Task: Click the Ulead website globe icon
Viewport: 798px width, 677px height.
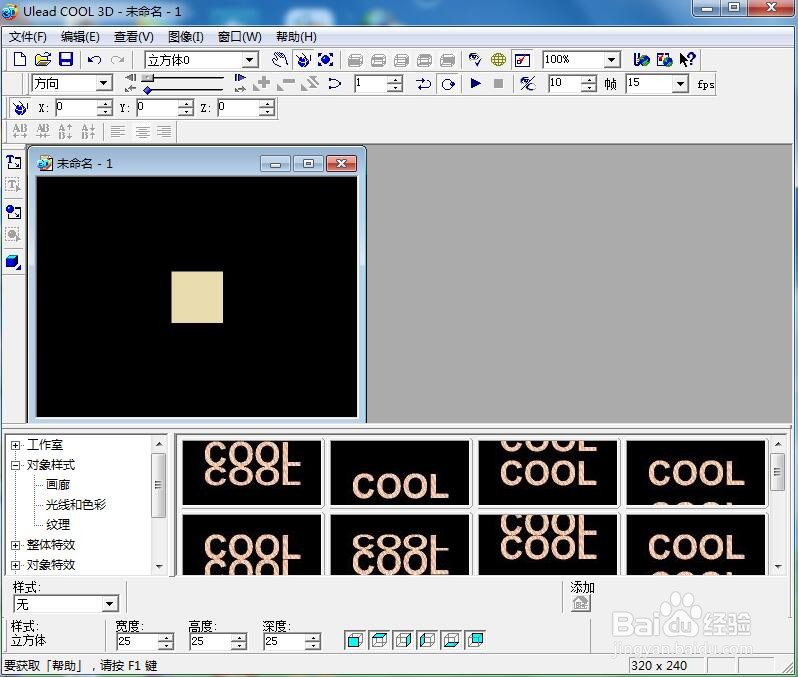Action: coord(641,60)
